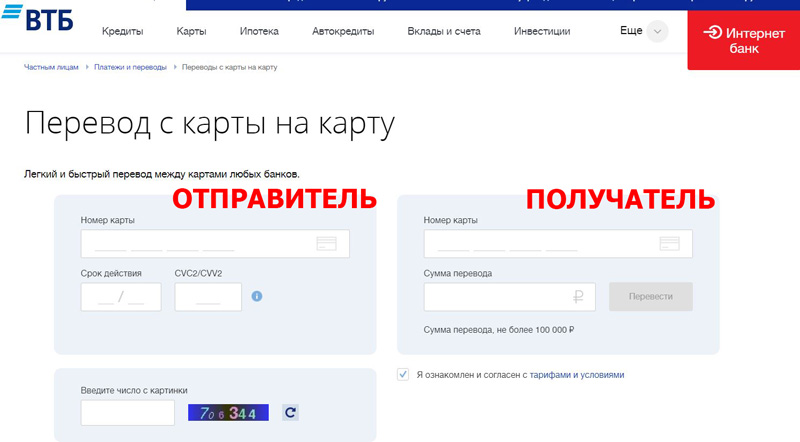Click the Перевести button
This screenshot has height=442, width=800.
651,297
